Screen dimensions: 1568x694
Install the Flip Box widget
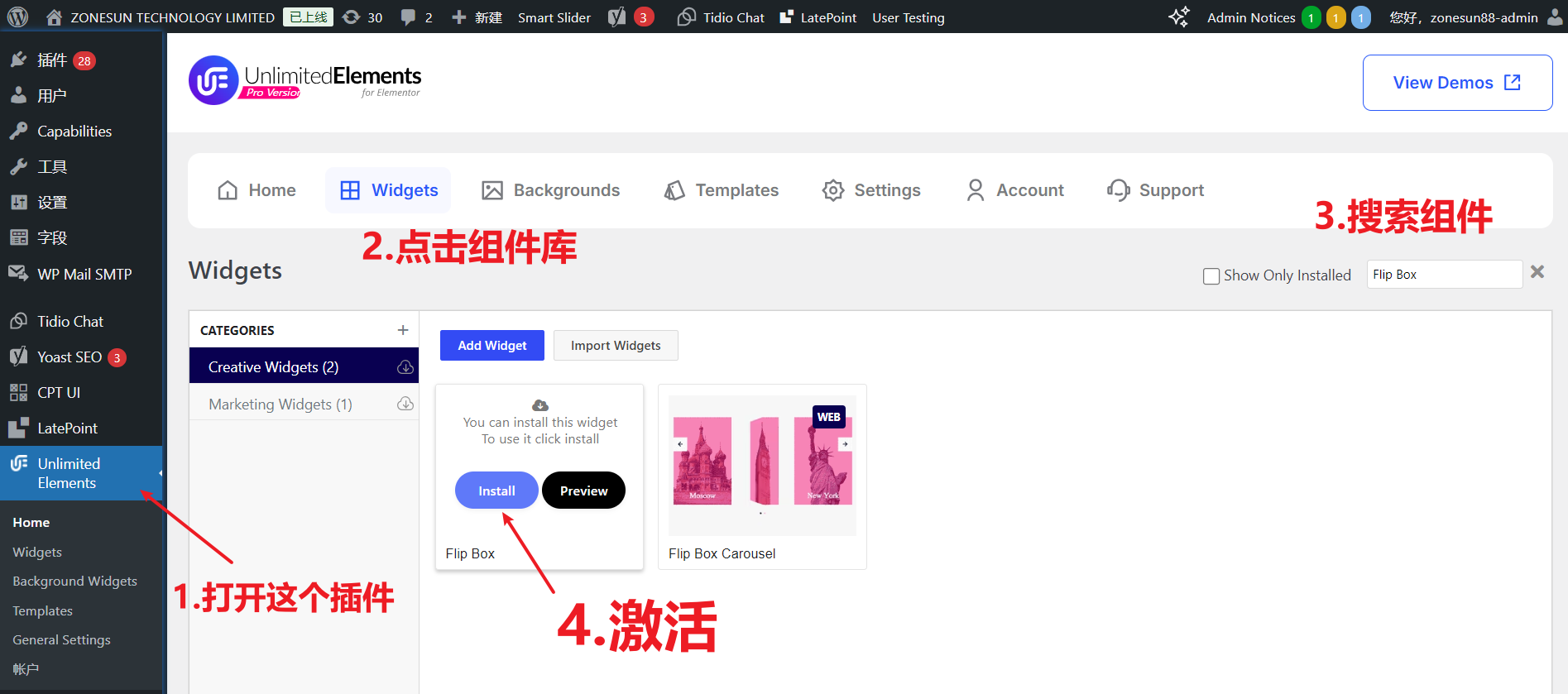pos(496,491)
